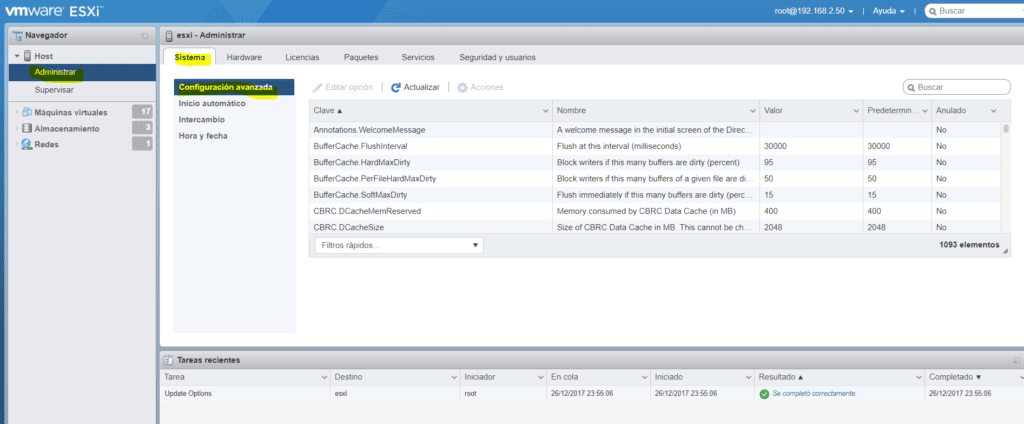Click the Acciones gear icon
Screen dimensions: 1024x424
462,87
